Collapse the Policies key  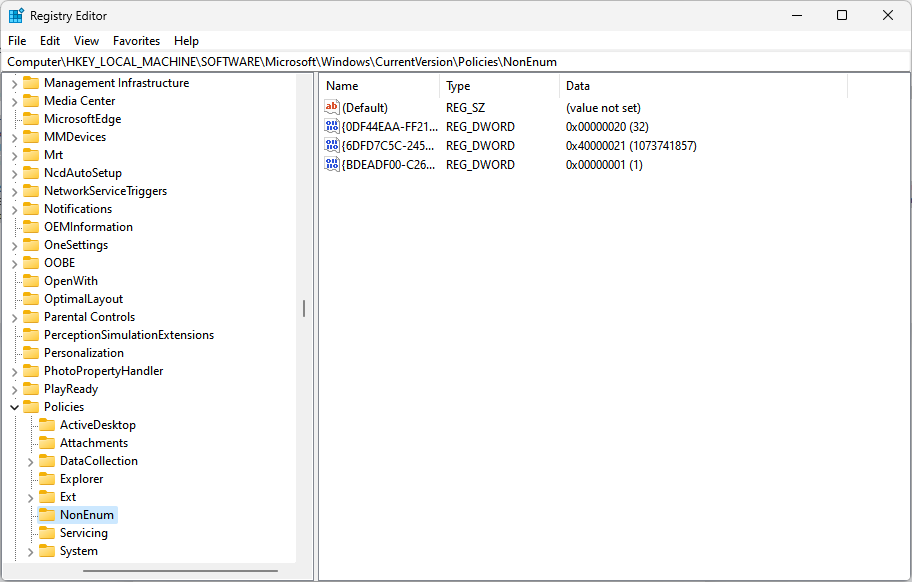[15, 408]
